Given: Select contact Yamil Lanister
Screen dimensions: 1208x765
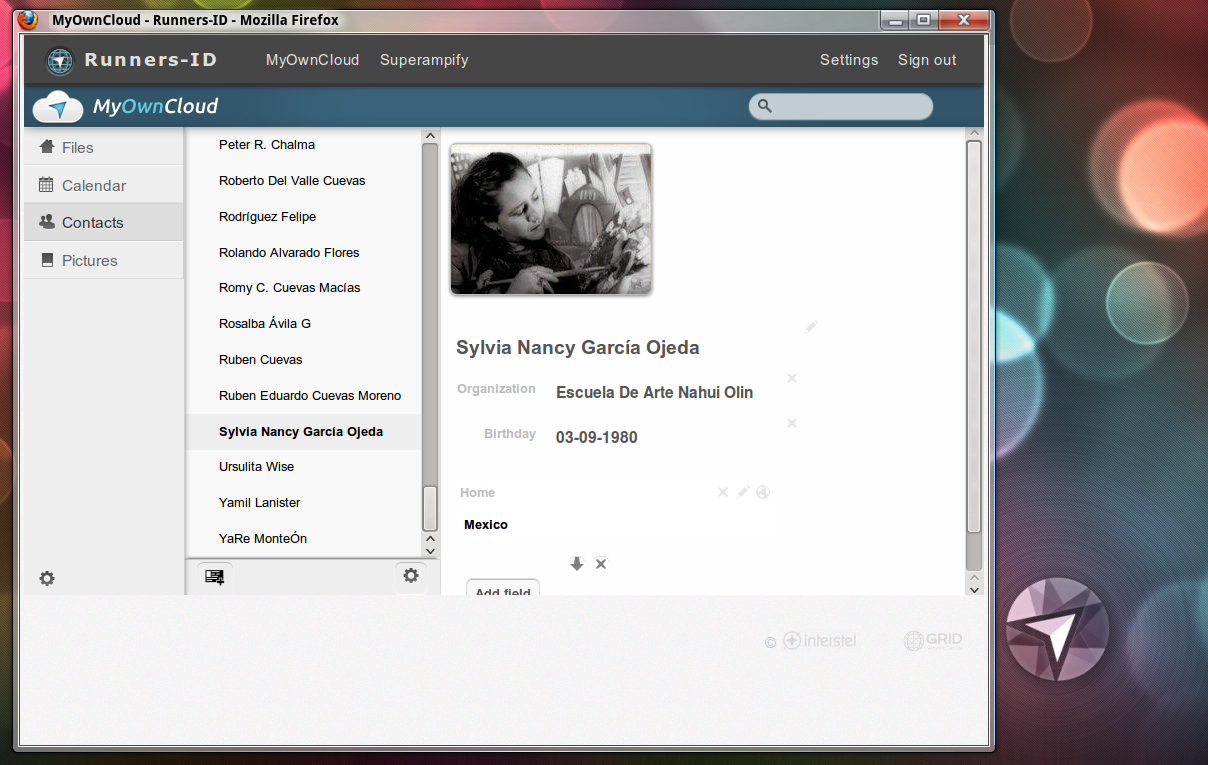Looking at the screenshot, I should click(260, 503).
